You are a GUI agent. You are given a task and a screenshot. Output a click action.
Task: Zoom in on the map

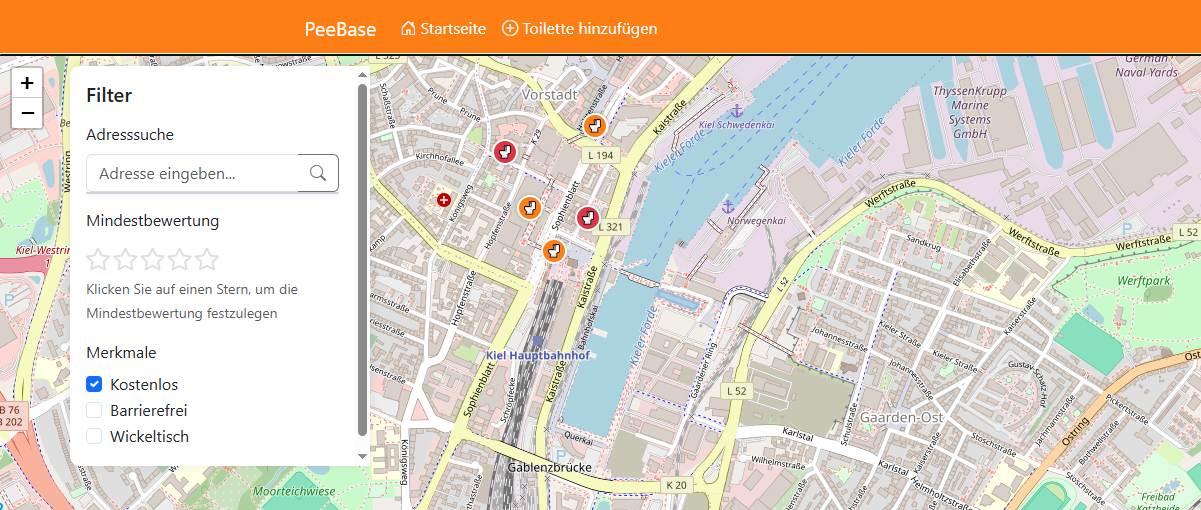(x=27, y=83)
